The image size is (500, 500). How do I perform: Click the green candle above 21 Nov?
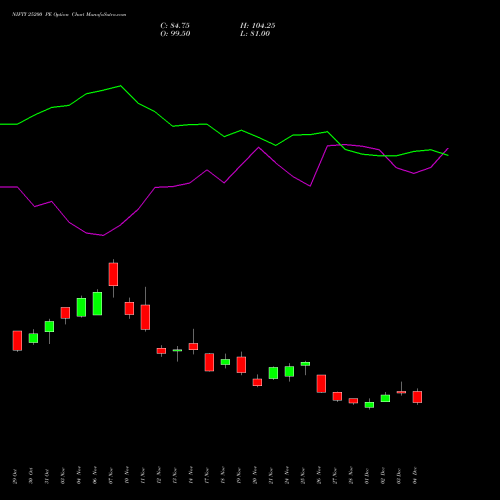click(273, 373)
